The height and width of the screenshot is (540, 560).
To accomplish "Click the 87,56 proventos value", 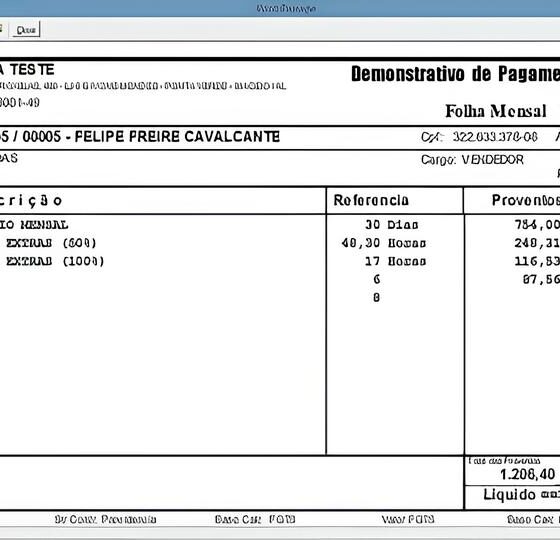I will point(541,279).
